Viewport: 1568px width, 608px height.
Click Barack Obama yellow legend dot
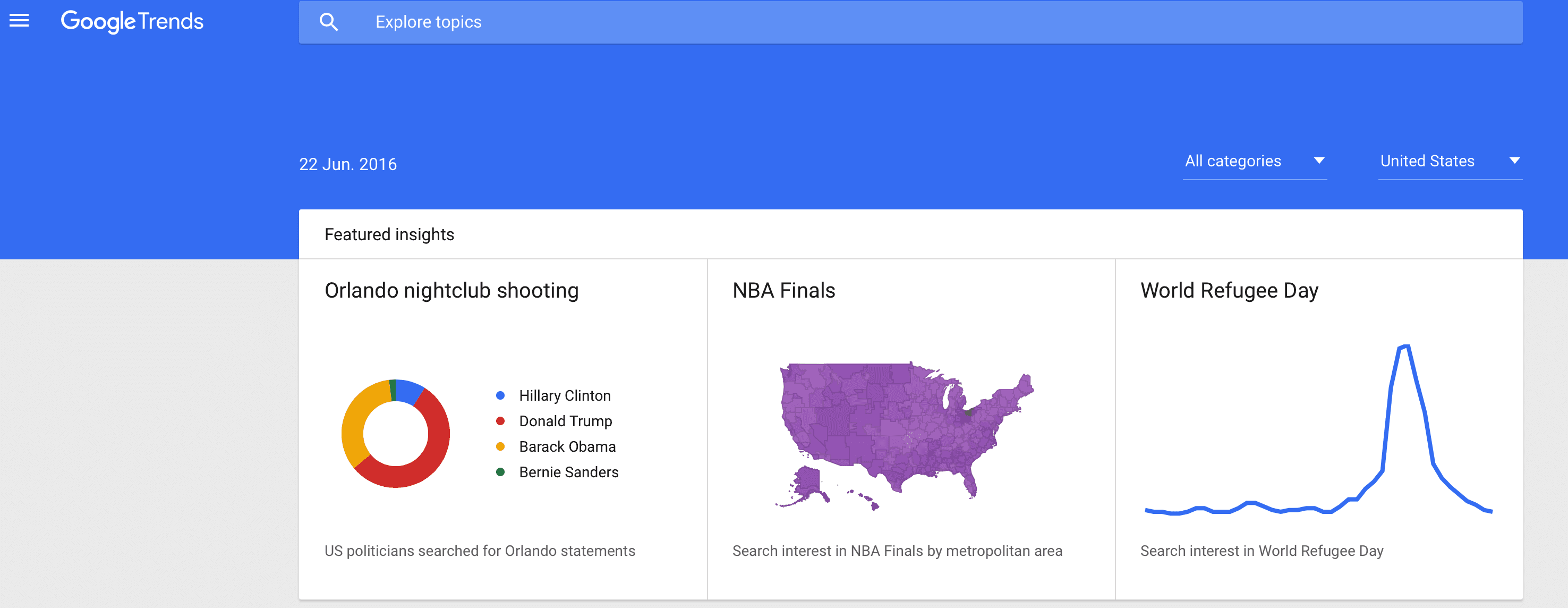(x=500, y=446)
